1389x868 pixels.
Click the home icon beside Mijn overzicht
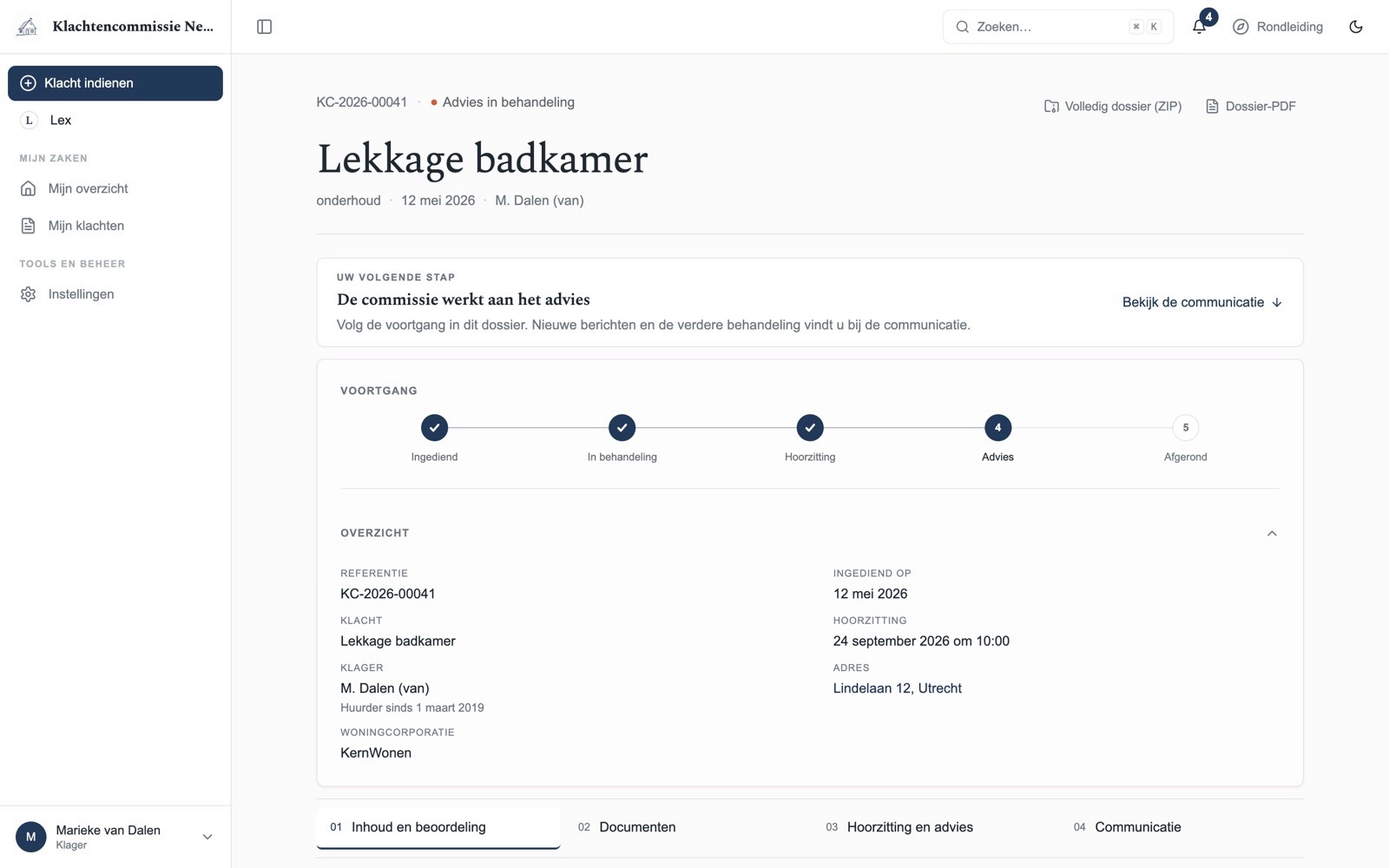point(29,188)
